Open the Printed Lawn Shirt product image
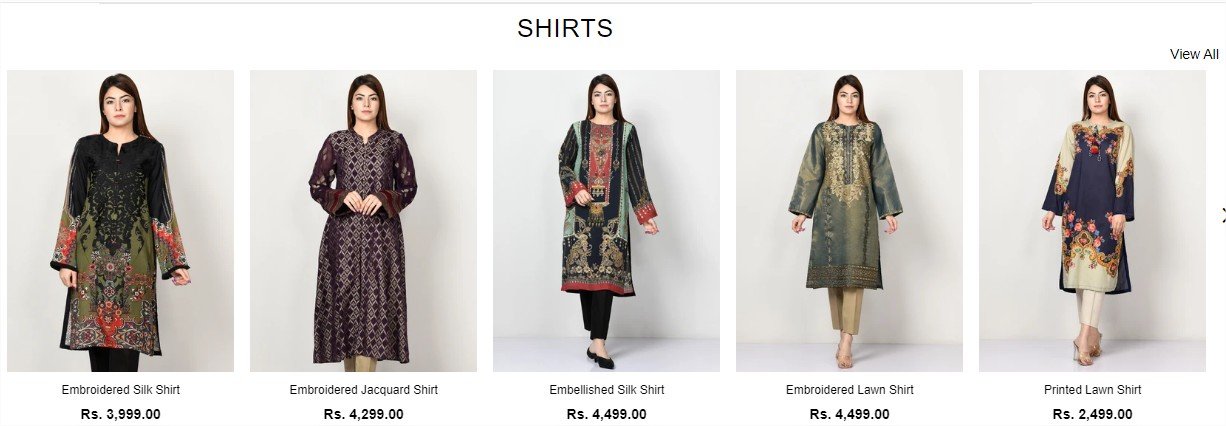 (x=1092, y=221)
